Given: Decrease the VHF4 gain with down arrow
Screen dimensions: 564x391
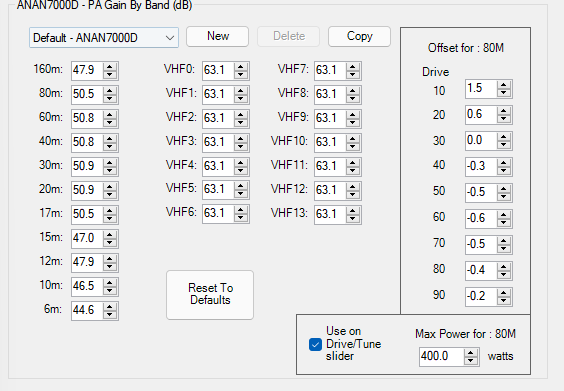Looking at the screenshot, I should [241, 170].
